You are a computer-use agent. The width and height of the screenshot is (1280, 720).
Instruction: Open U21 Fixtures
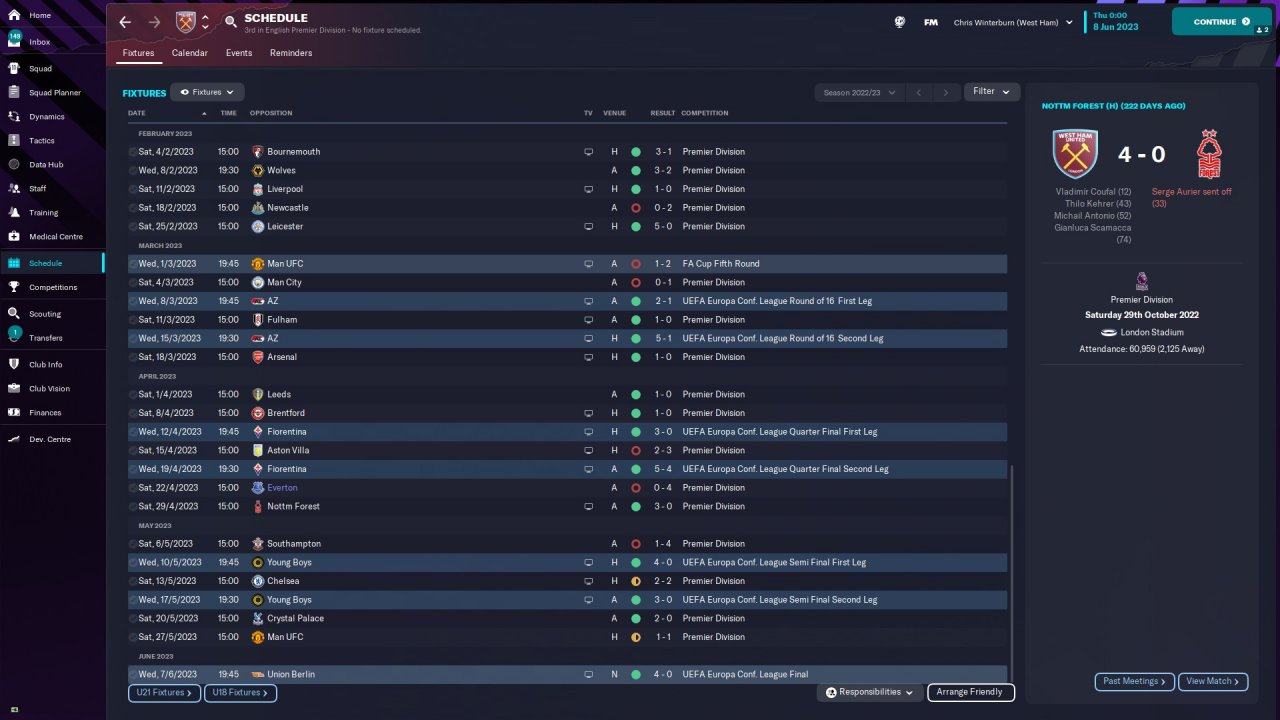(164, 693)
